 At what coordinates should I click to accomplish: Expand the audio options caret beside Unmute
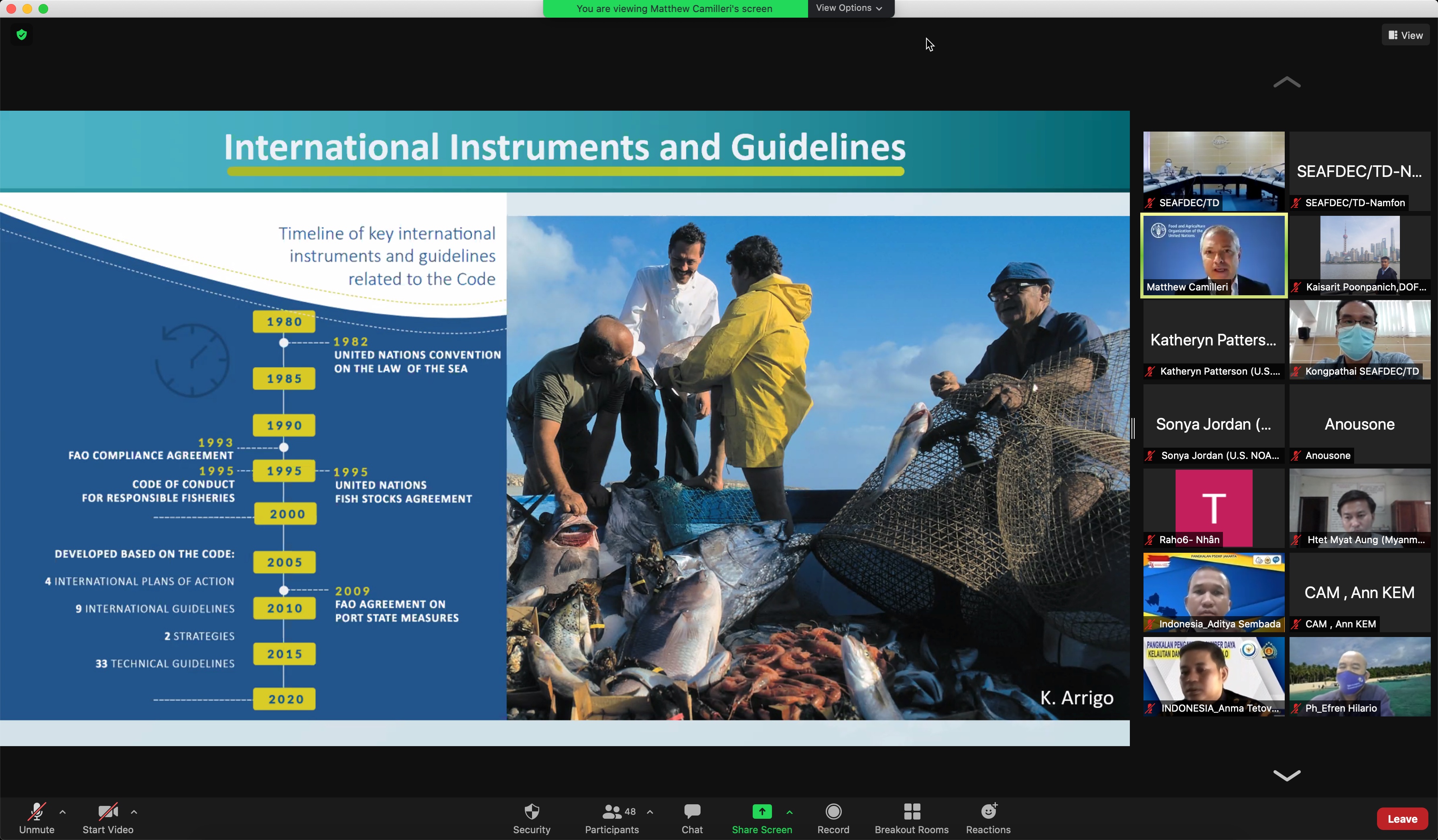point(63,812)
